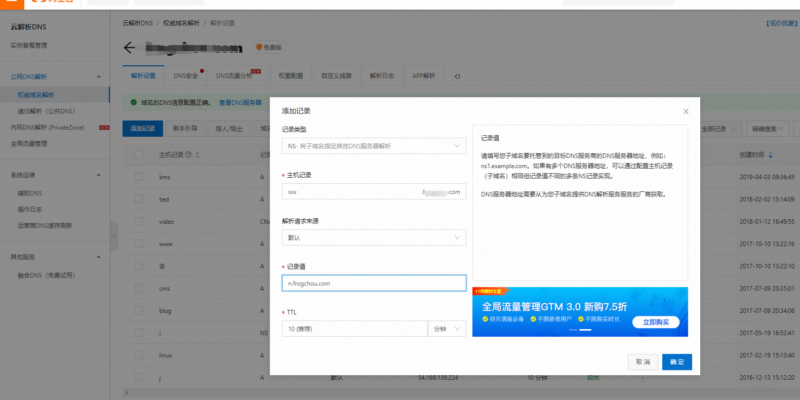This screenshot has width=800, height=400.
Task: Click the 记录值 input with n.frogchou.com
Action: (x=373, y=283)
